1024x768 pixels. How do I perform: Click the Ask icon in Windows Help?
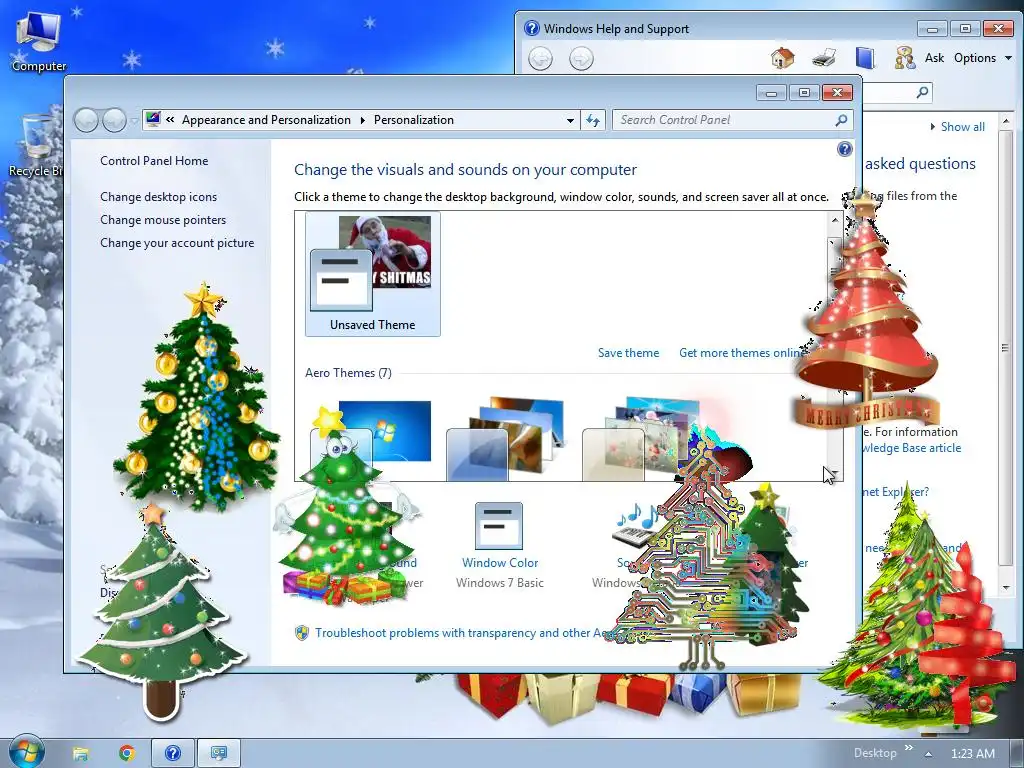pyautogui.click(x=904, y=58)
